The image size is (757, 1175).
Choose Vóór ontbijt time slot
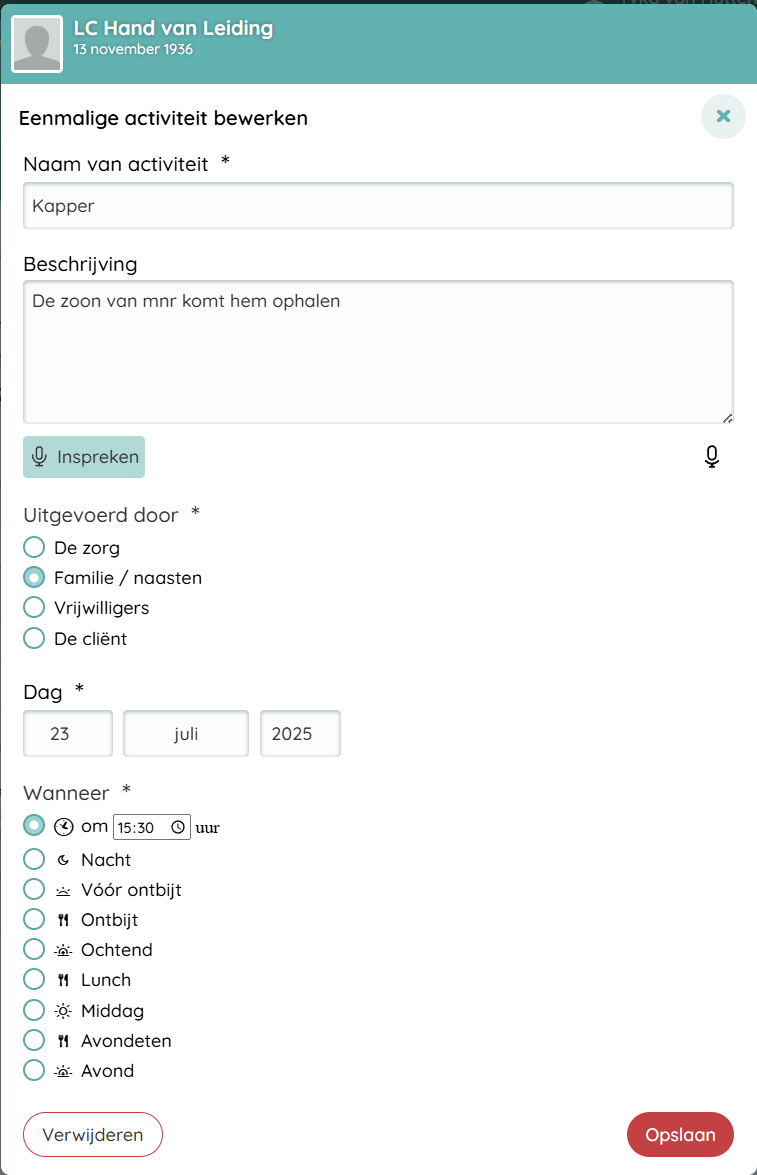pos(34,889)
